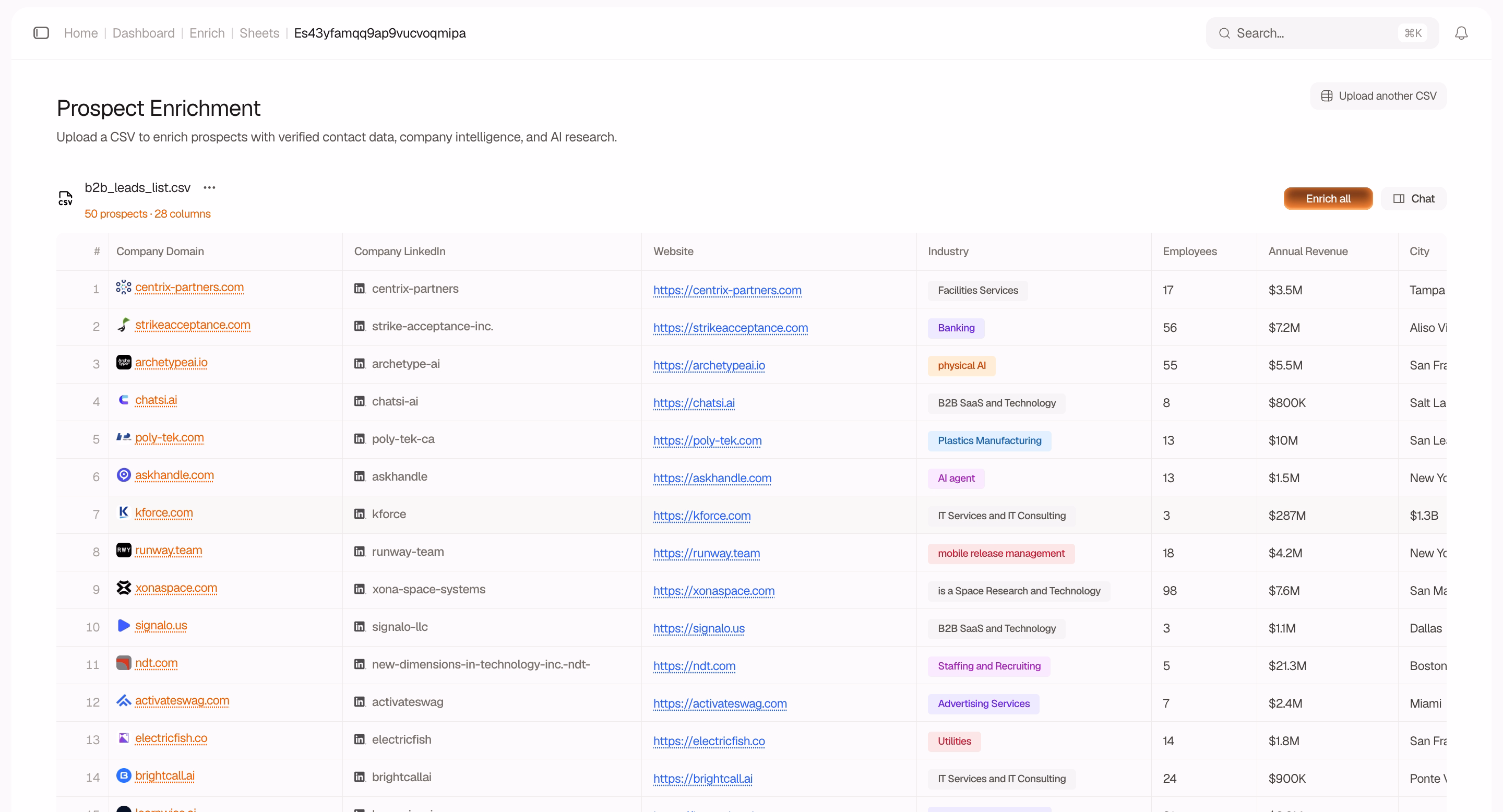1503x812 pixels.
Task: Click Upload another CSV
Action: point(1378,95)
